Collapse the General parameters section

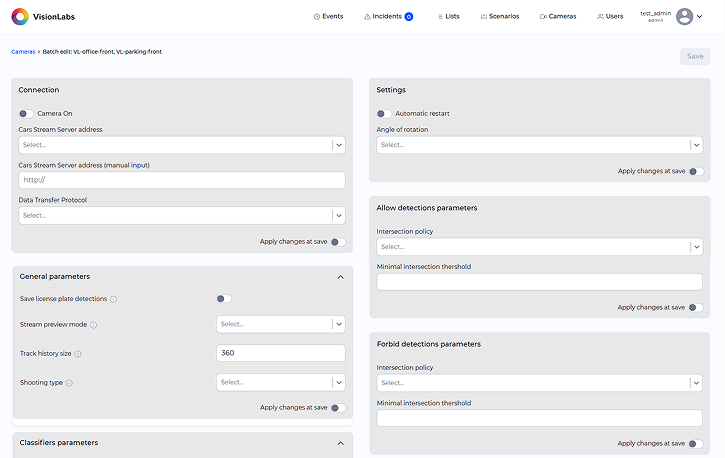[x=340, y=276]
